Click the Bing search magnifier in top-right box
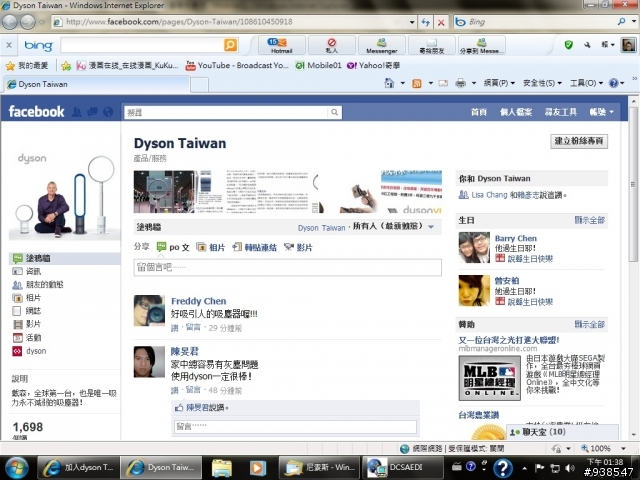The image size is (640, 480). [621, 22]
